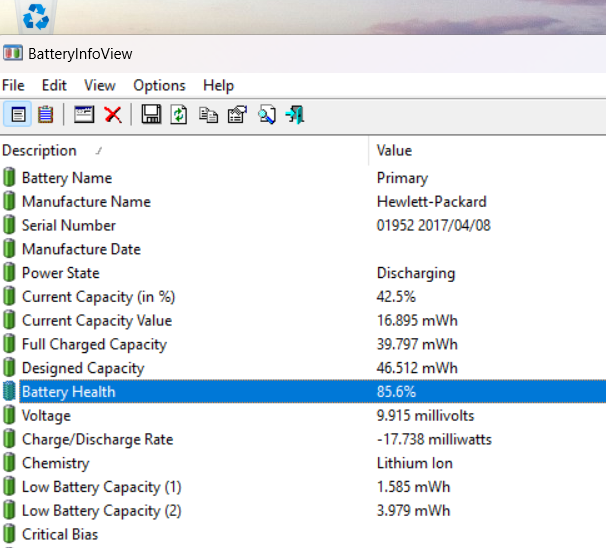
Task: Copy selected items toolbar icon
Action: point(208,115)
